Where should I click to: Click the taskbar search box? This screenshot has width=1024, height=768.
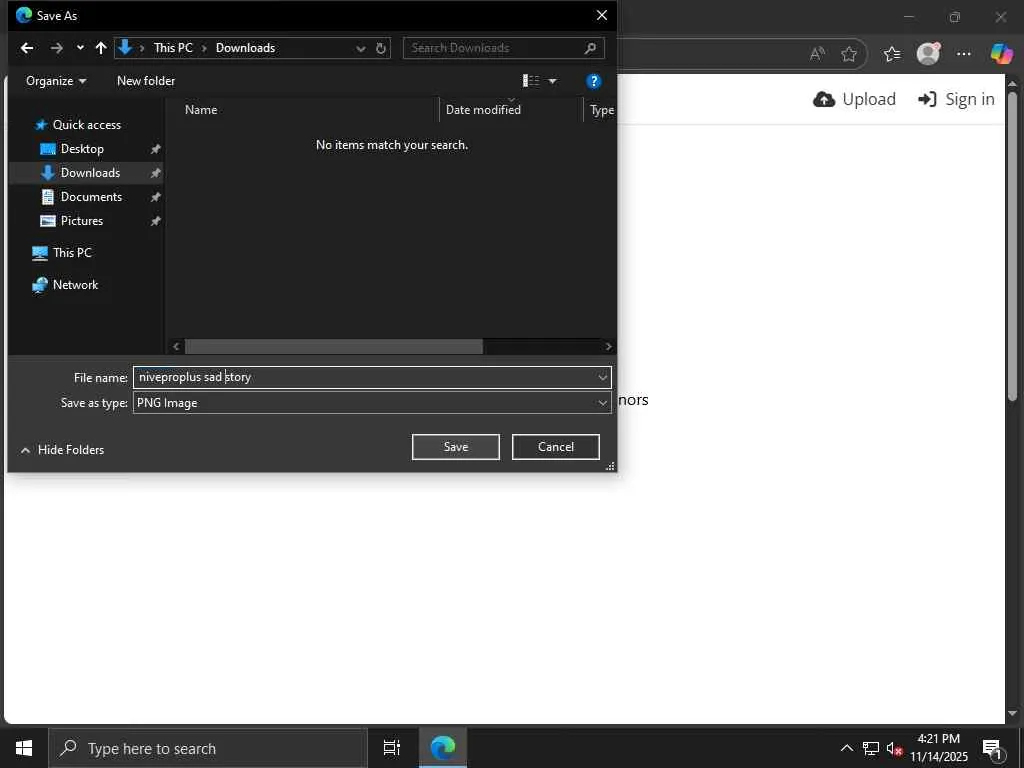click(x=208, y=748)
